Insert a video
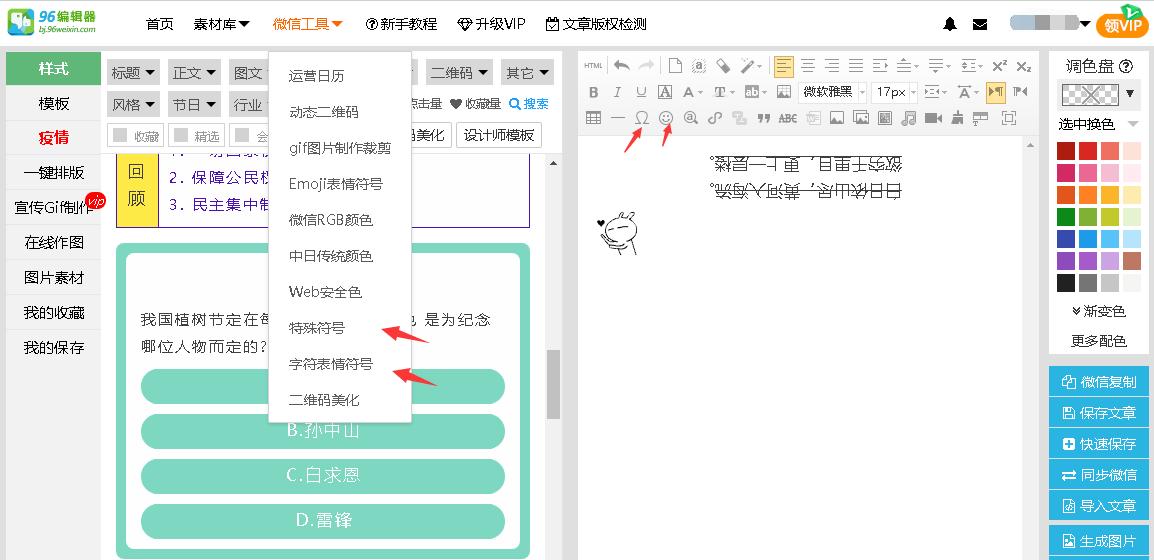The image size is (1154, 560). 934,118
